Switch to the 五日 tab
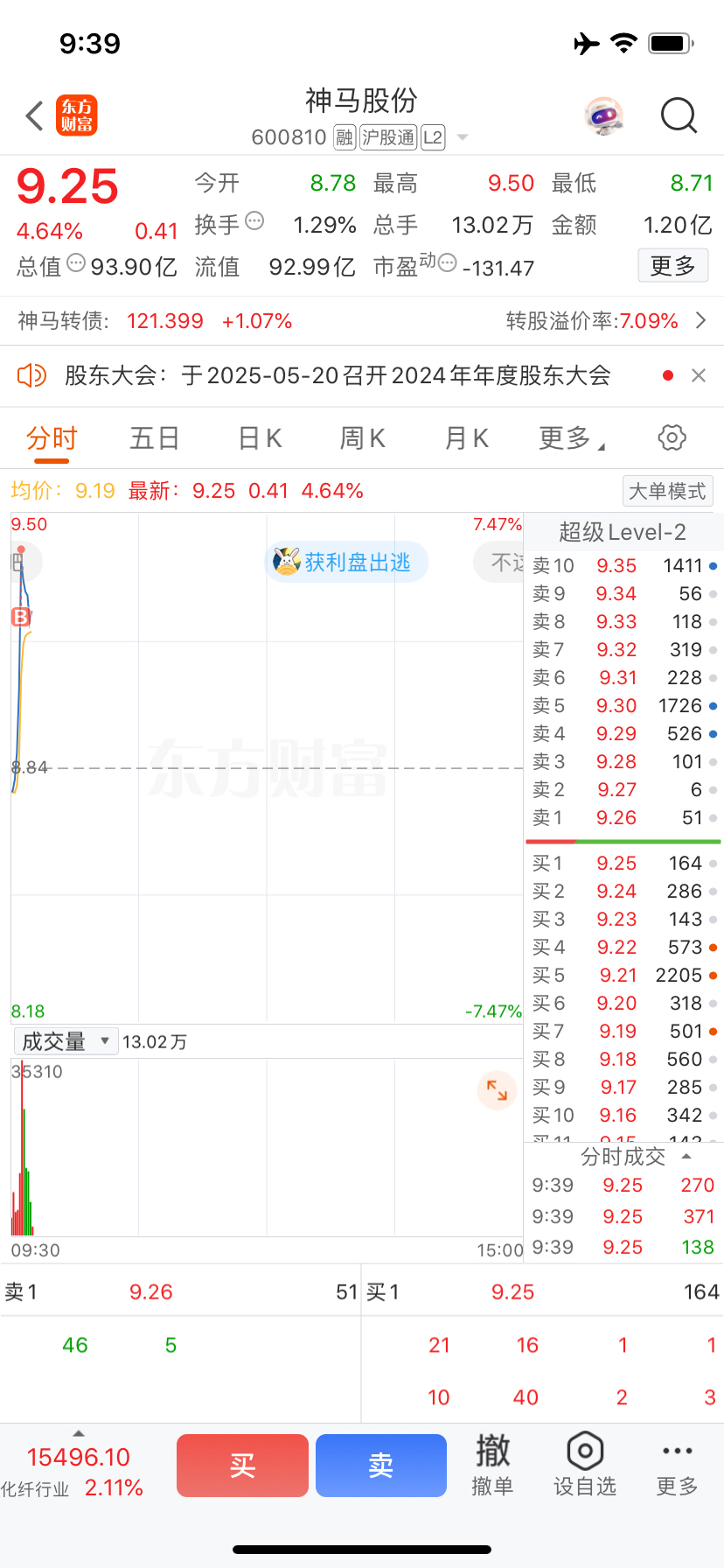 pos(155,438)
